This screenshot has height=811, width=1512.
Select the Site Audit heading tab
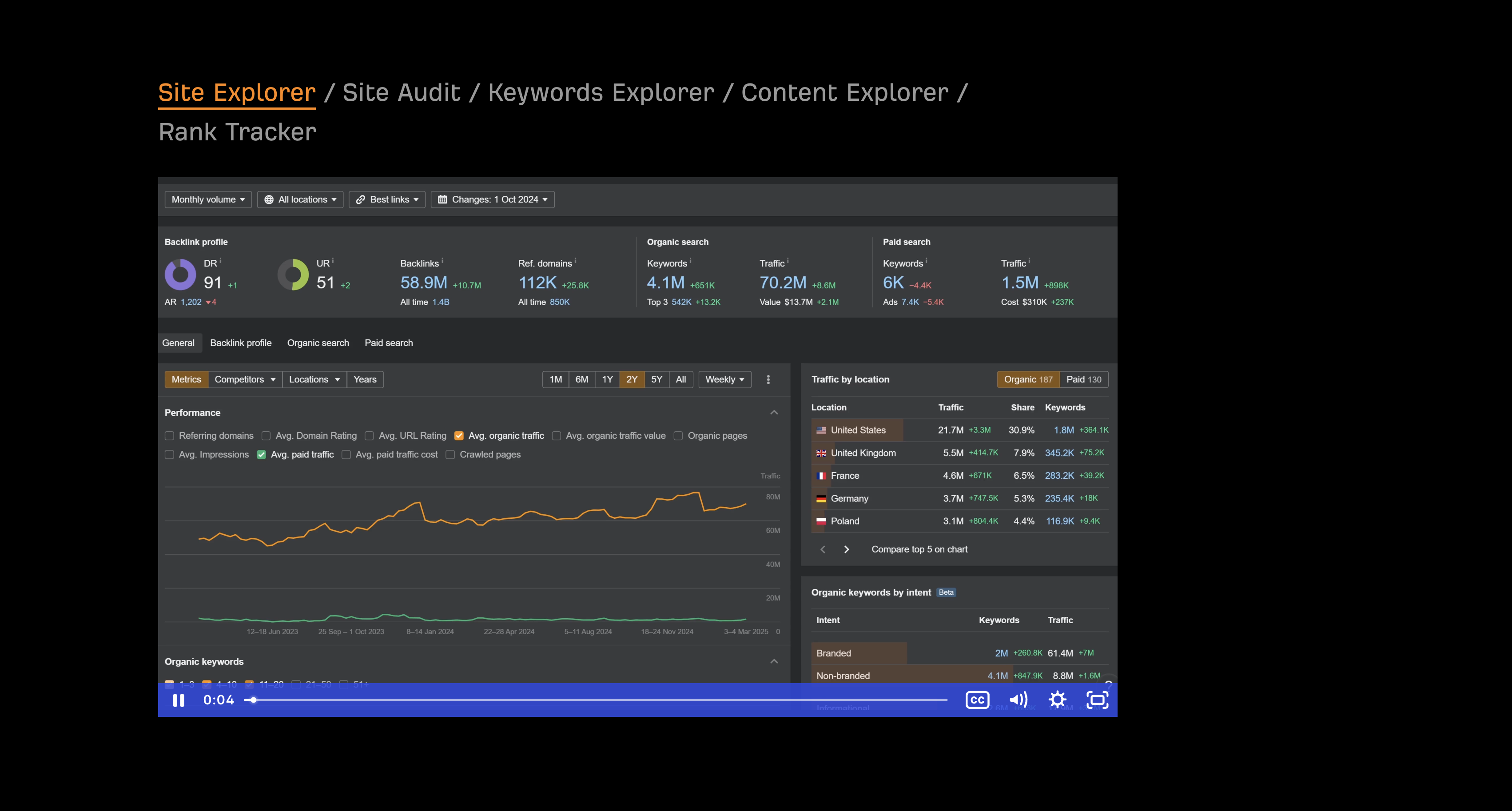tap(402, 93)
